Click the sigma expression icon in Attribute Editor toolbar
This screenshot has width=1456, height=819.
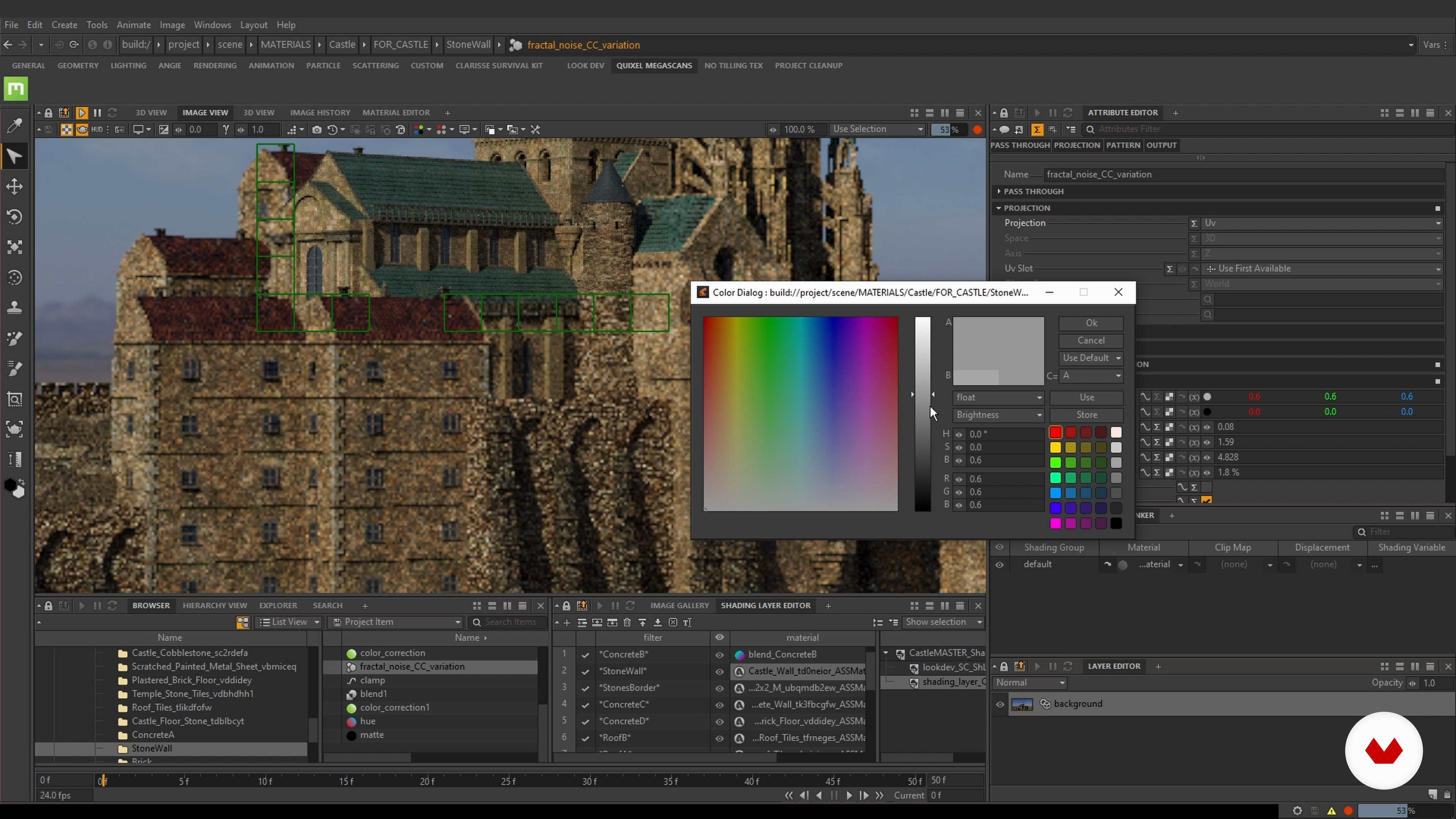point(1037,129)
